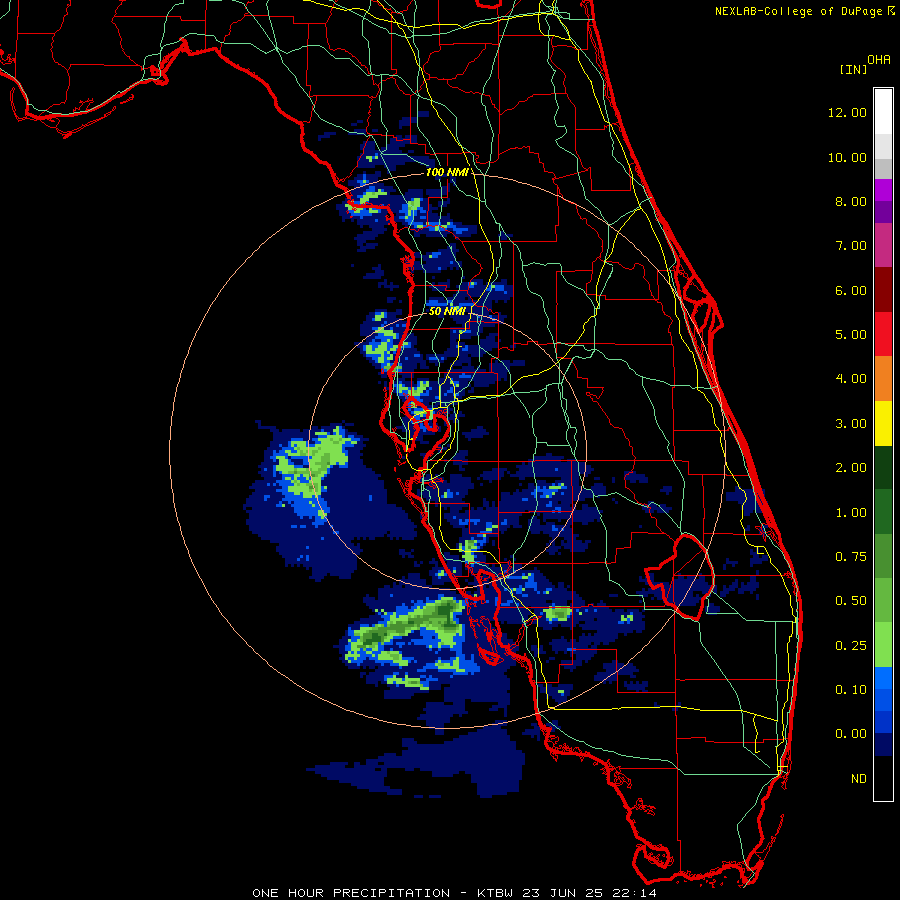This screenshot has width=900, height=900.
Task: Click the white color swatch in legend
Action: tap(883, 112)
